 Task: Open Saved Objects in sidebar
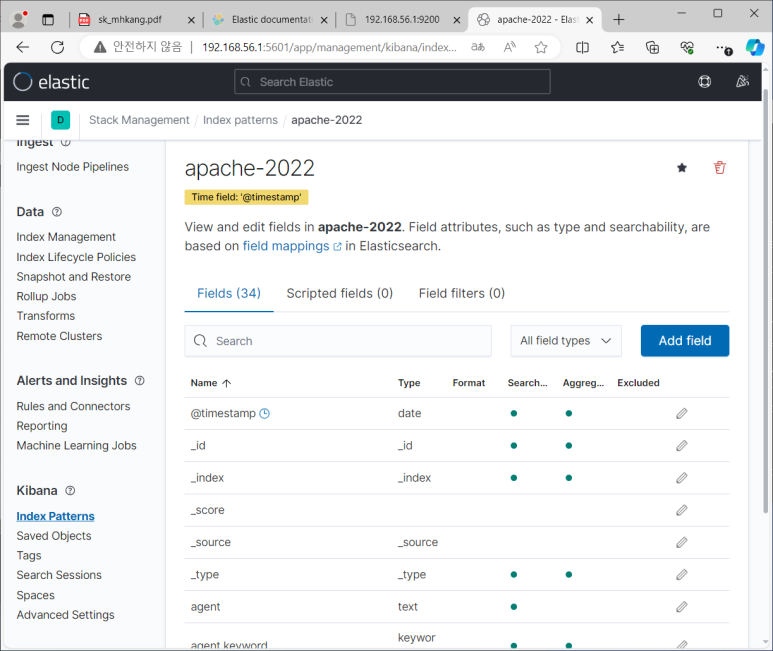point(54,536)
